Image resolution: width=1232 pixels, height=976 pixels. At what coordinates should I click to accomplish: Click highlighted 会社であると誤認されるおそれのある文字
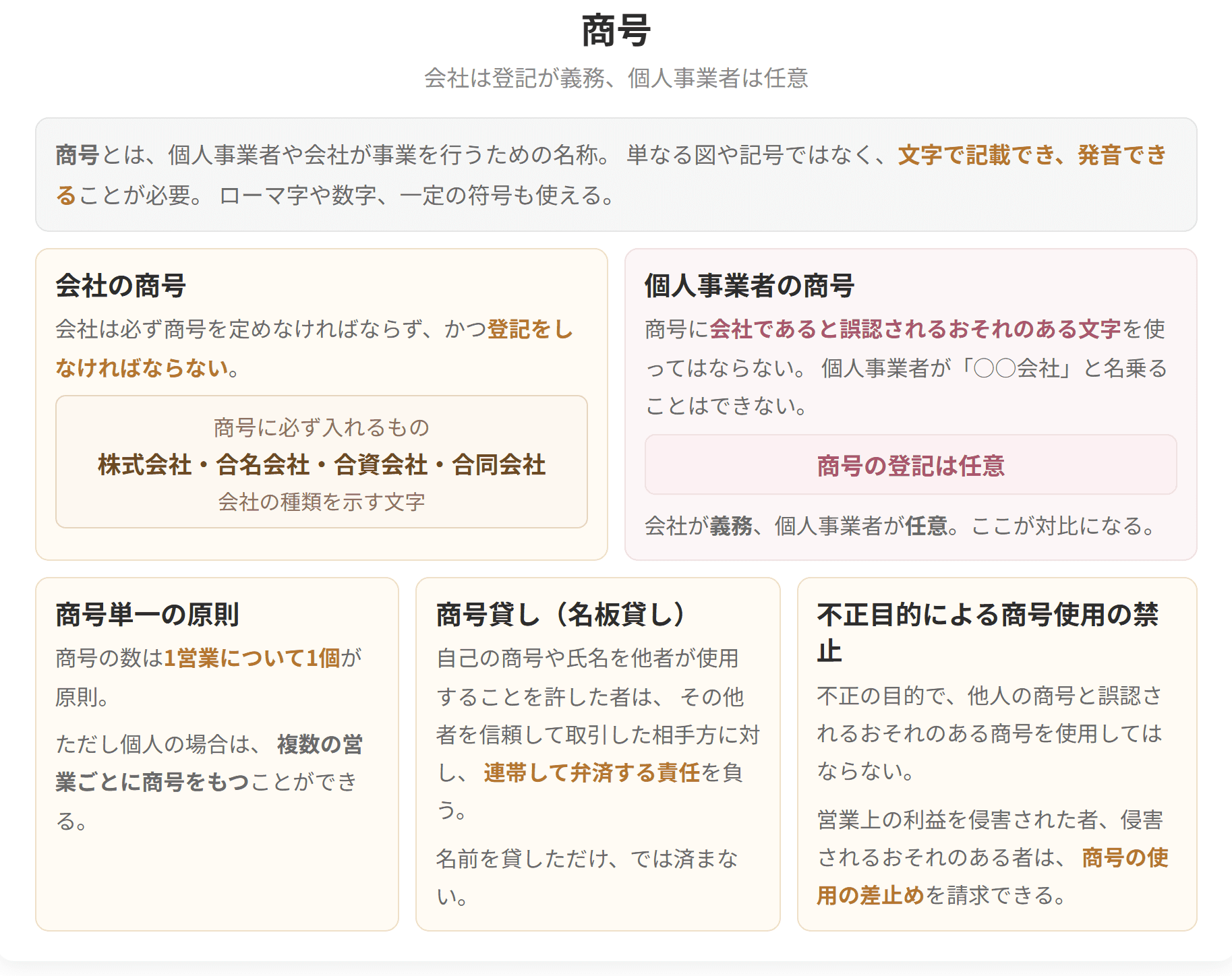coord(915,329)
